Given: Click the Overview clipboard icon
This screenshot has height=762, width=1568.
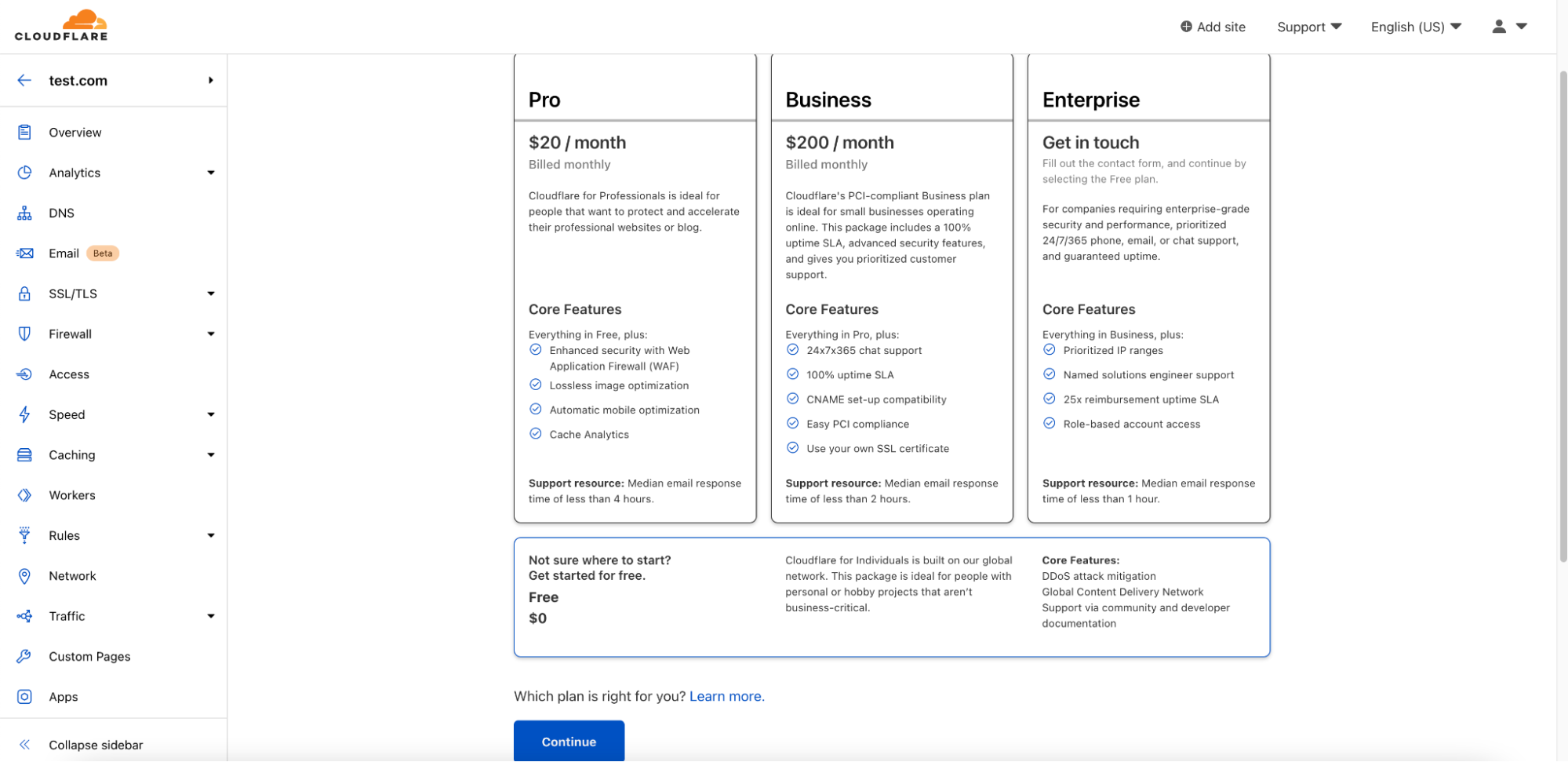Looking at the screenshot, I should point(24,132).
